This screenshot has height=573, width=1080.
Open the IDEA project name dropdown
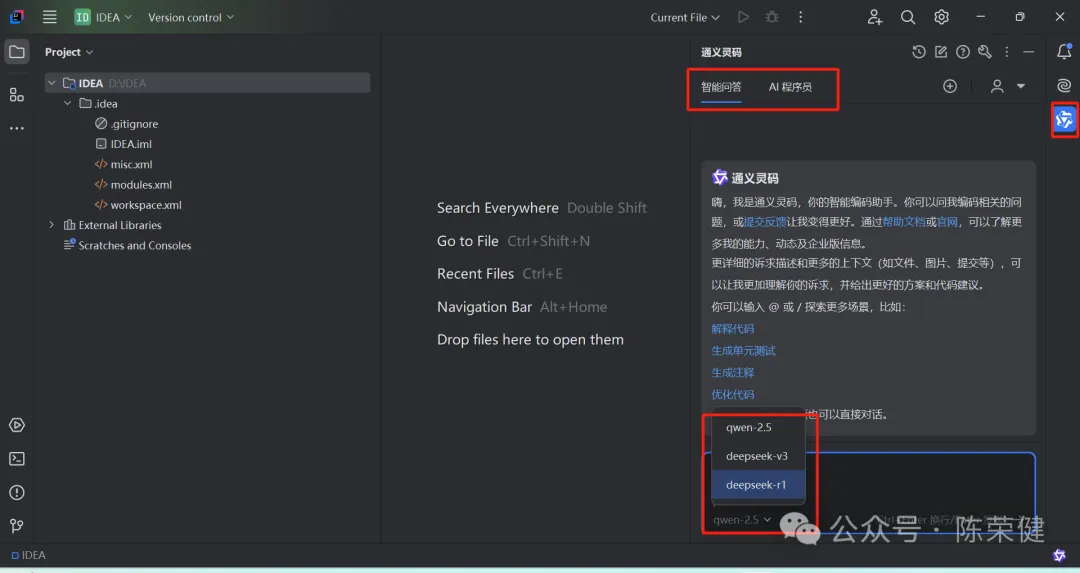[x=103, y=17]
